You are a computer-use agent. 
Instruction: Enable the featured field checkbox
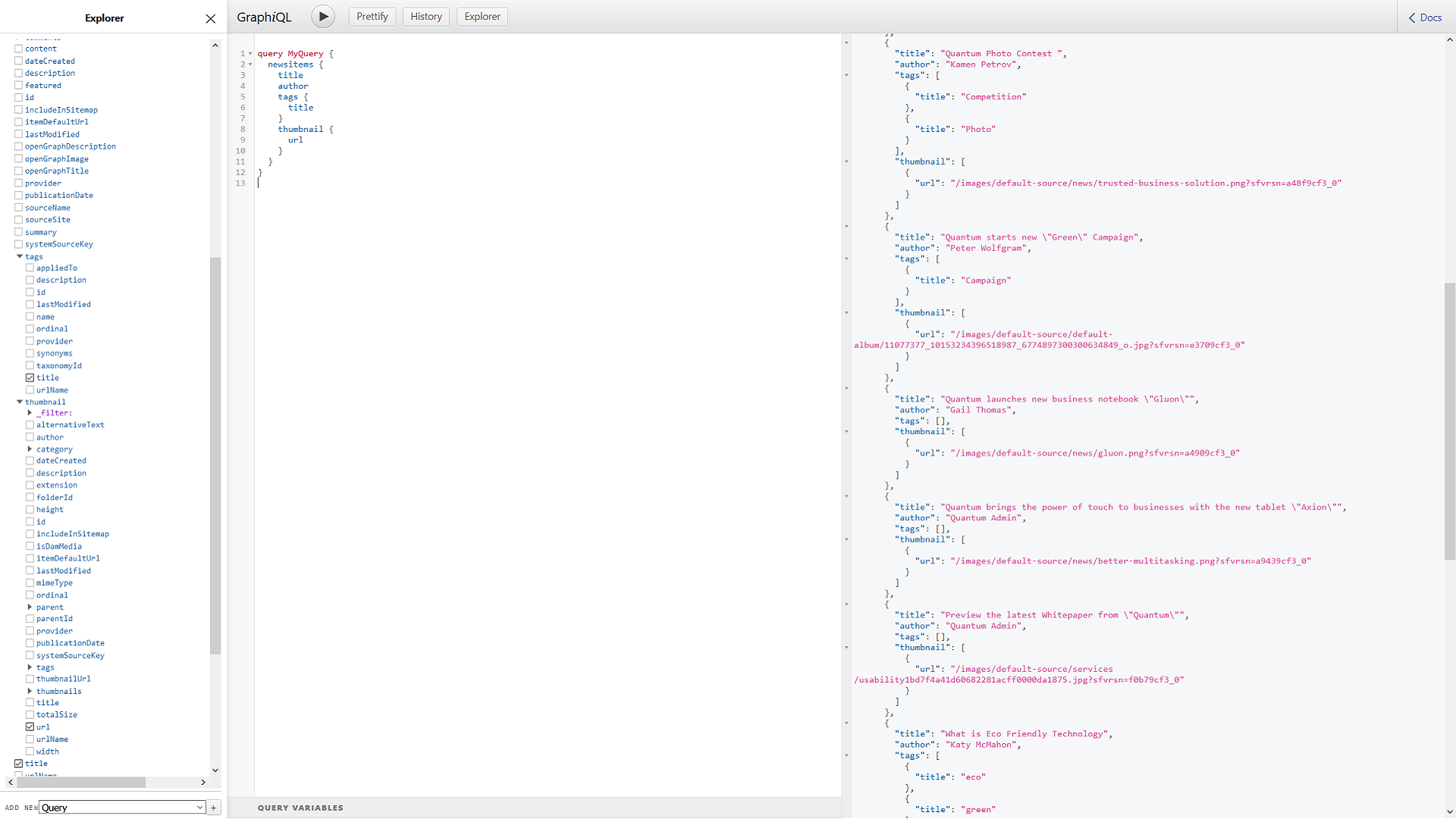pyautogui.click(x=19, y=86)
